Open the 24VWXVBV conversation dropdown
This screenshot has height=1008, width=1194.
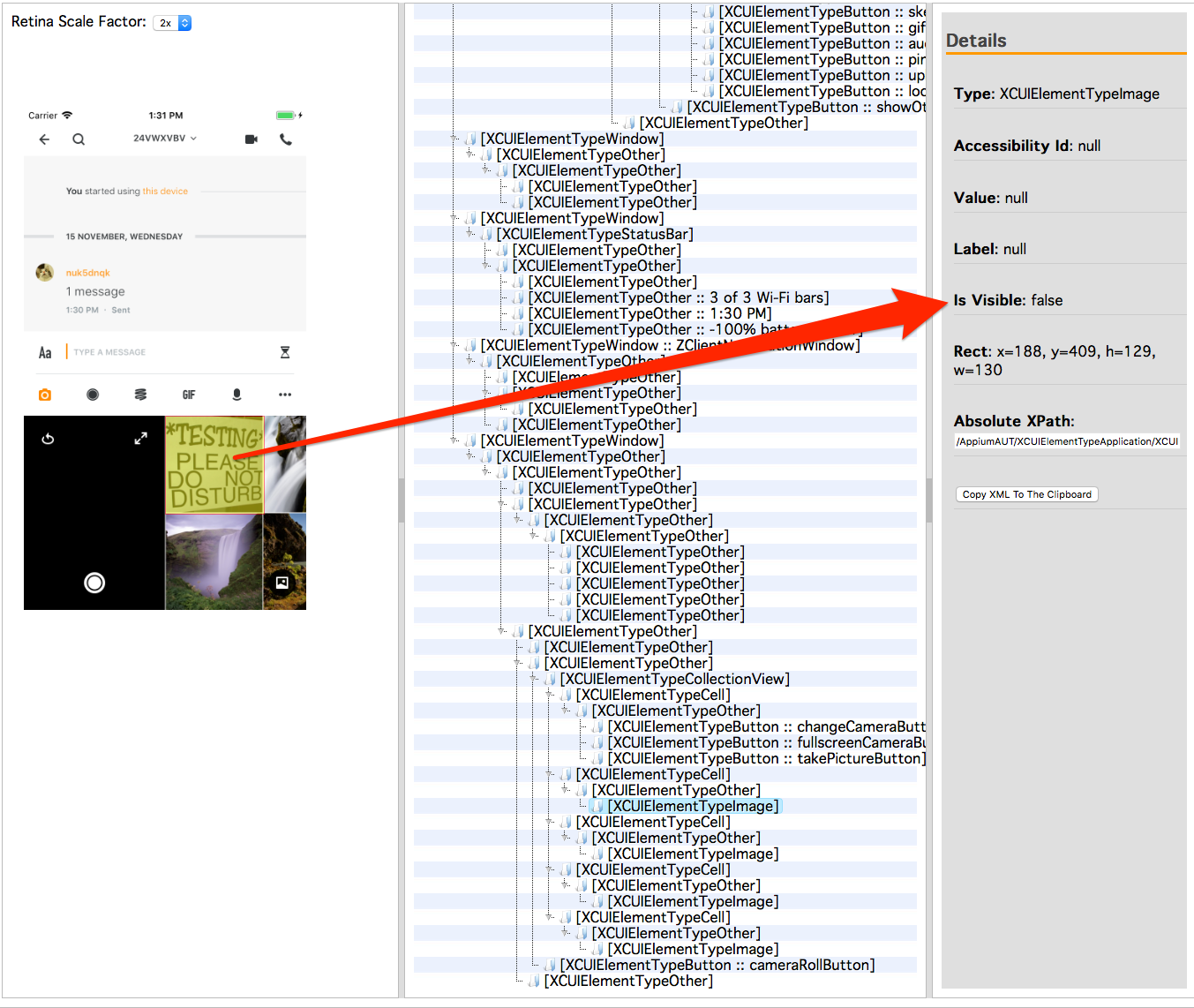click(x=165, y=139)
